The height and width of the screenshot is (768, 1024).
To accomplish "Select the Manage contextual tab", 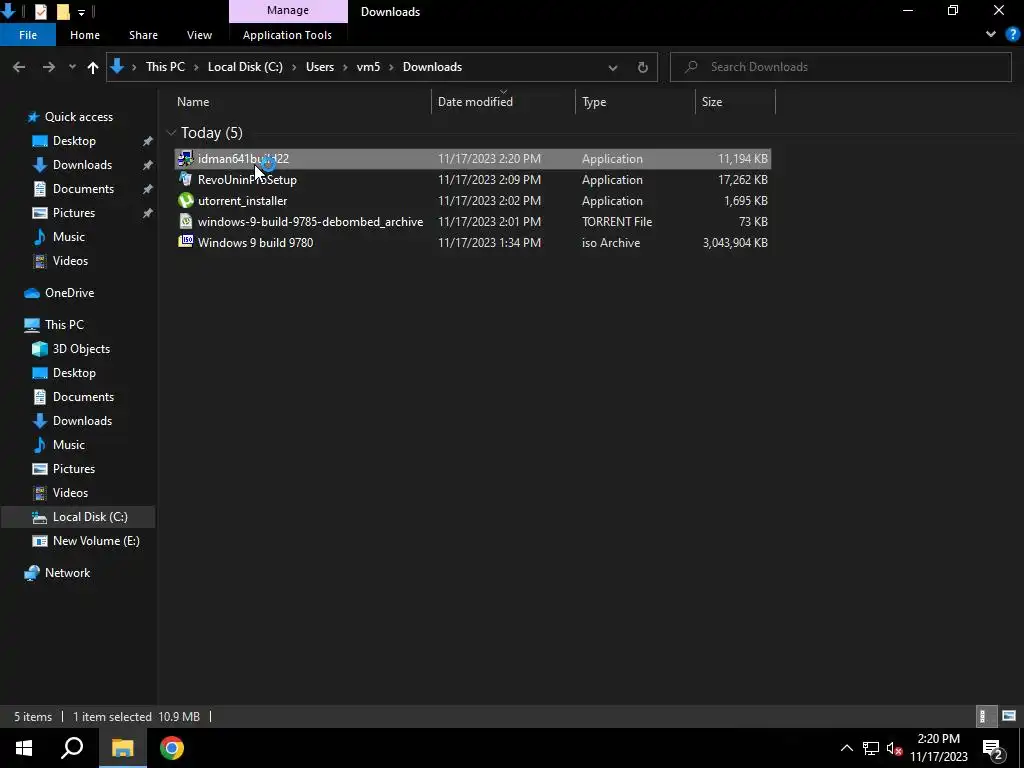I will tap(288, 10).
